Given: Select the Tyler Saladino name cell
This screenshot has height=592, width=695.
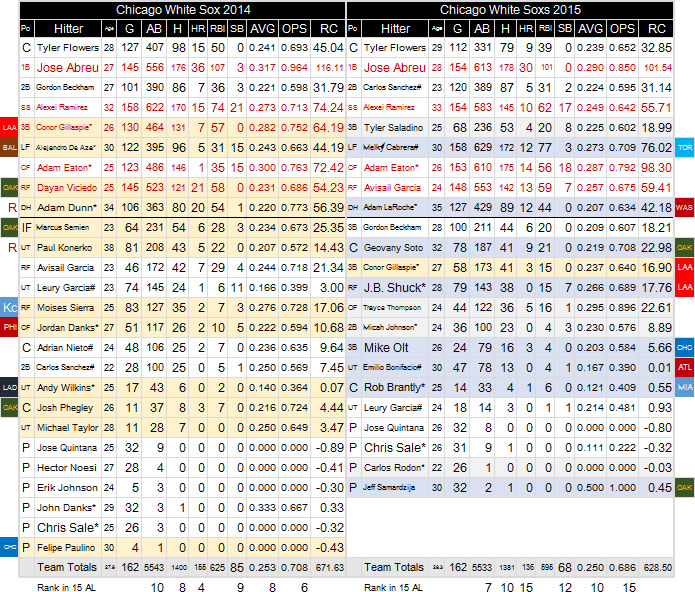Looking at the screenshot, I should (x=393, y=128).
